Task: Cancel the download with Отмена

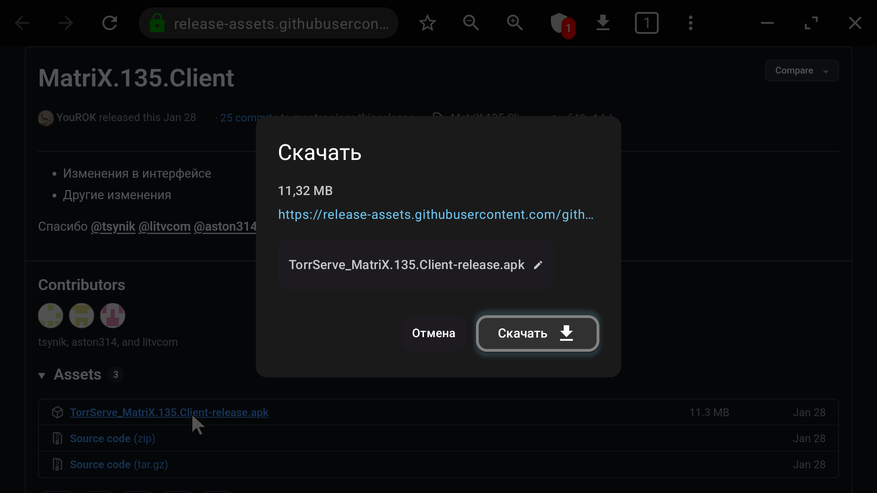Action: tap(433, 333)
